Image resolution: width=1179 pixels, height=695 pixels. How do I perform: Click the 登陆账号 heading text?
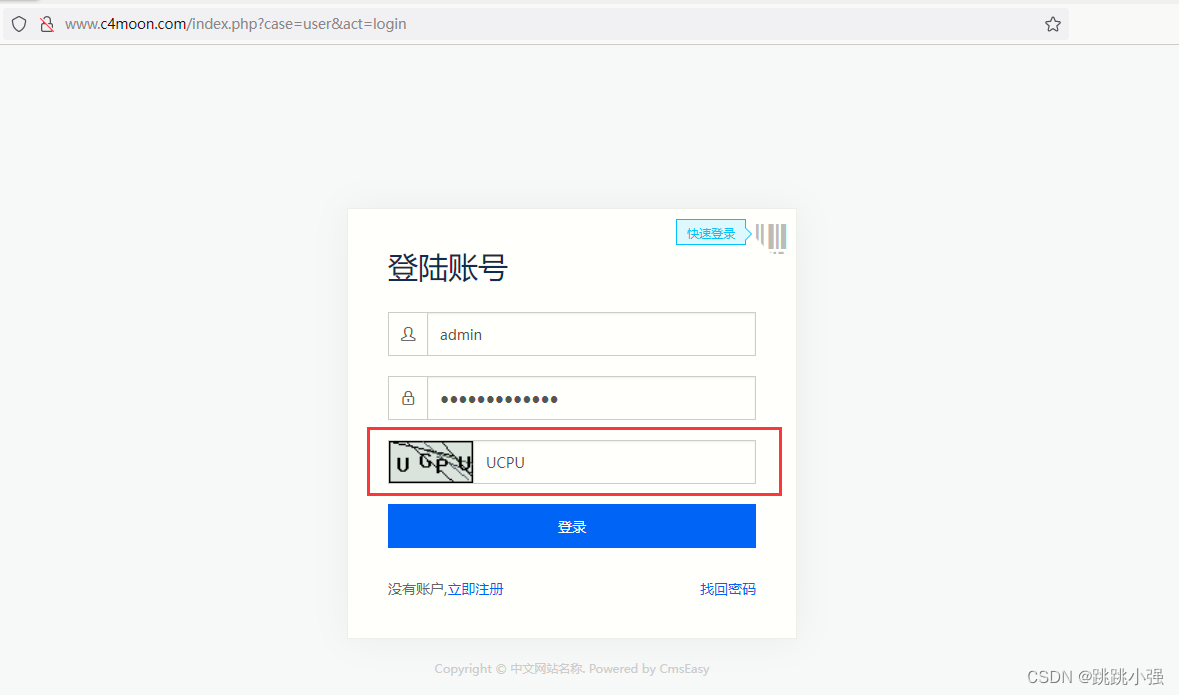(x=448, y=268)
